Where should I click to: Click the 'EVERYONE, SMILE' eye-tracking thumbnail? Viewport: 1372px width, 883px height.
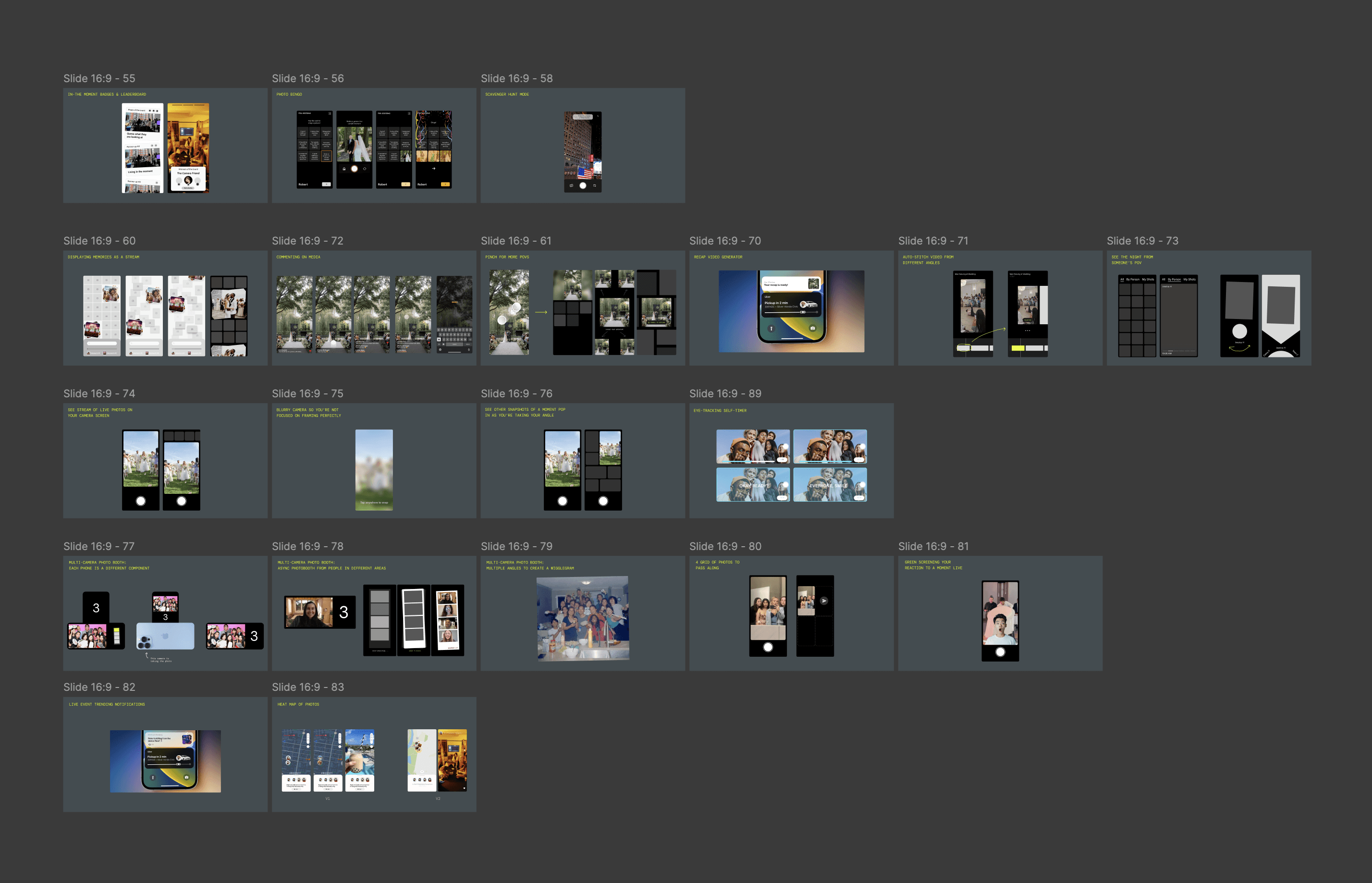click(x=830, y=485)
